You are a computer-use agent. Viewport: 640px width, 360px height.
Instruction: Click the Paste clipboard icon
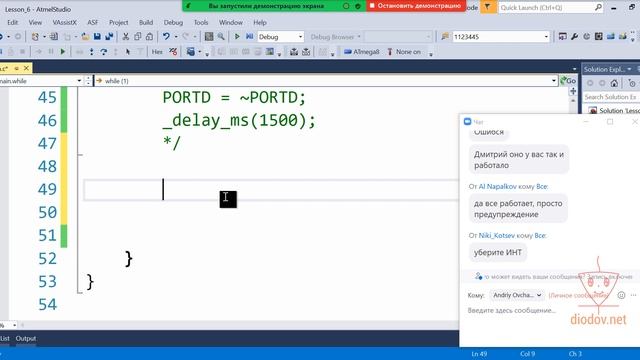[149, 37]
